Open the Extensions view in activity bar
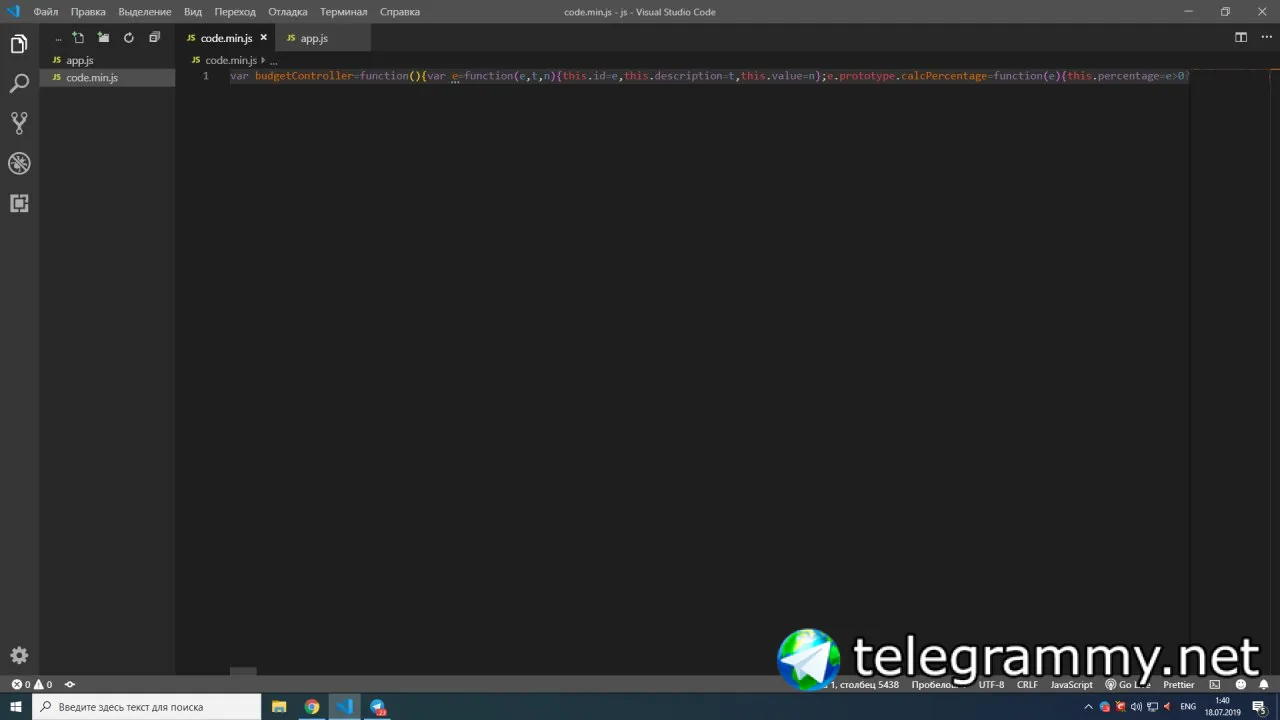Image resolution: width=1280 pixels, height=720 pixels. point(19,203)
